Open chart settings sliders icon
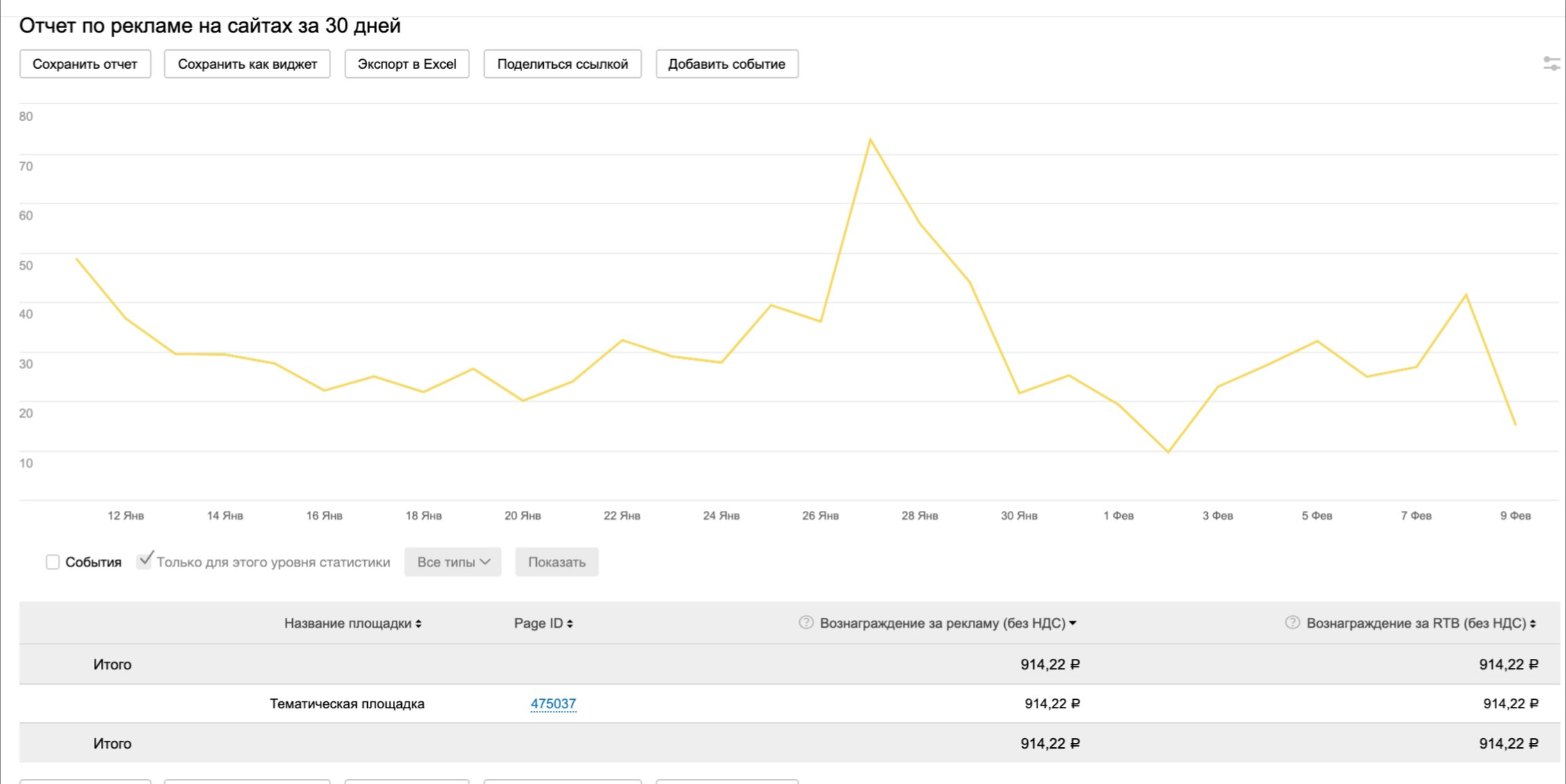The width and height of the screenshot is (1566, 784). (1551, 64)
